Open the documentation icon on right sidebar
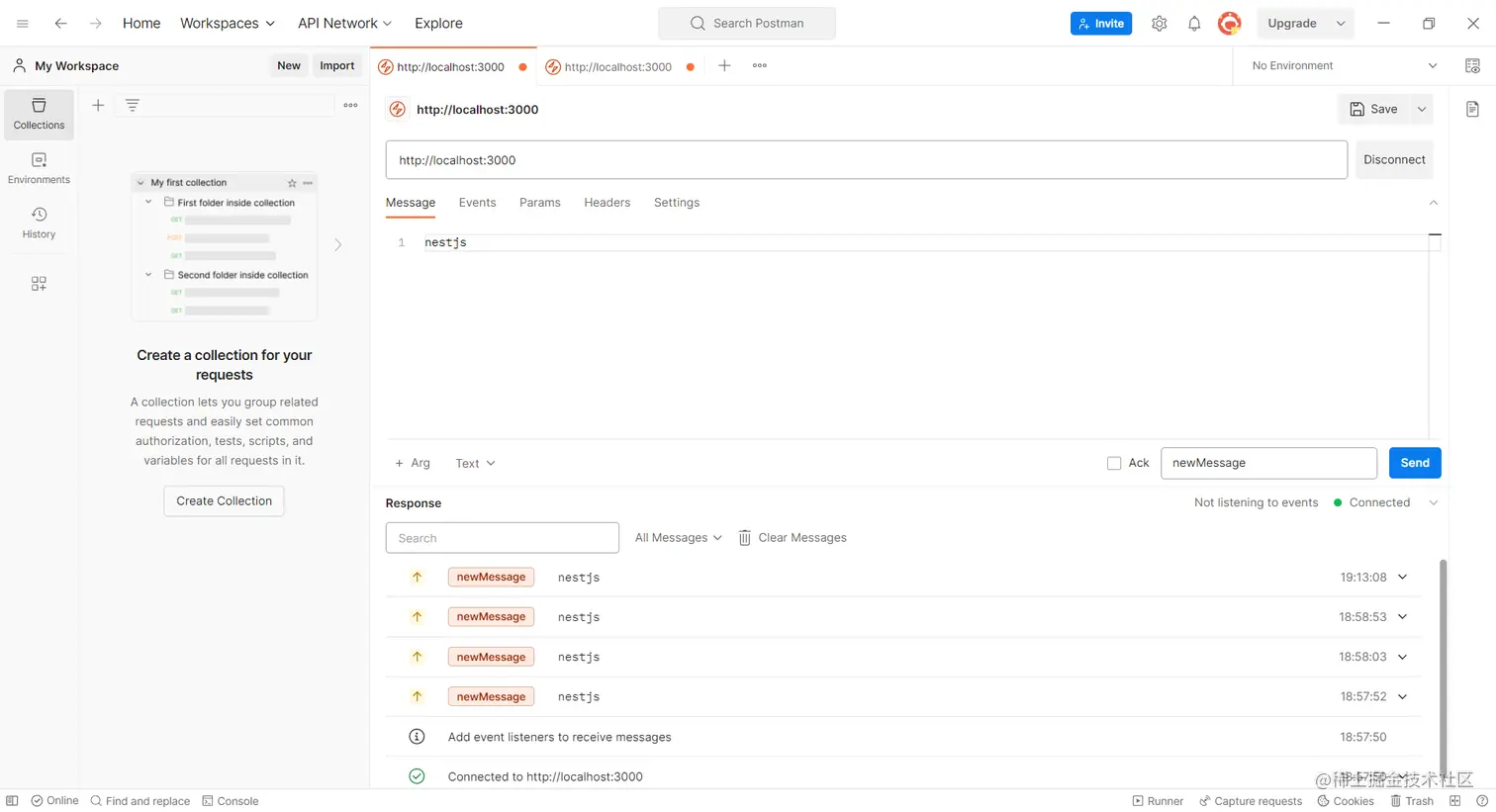This screenshot has height=812, width=1496. pos(1472,109)
